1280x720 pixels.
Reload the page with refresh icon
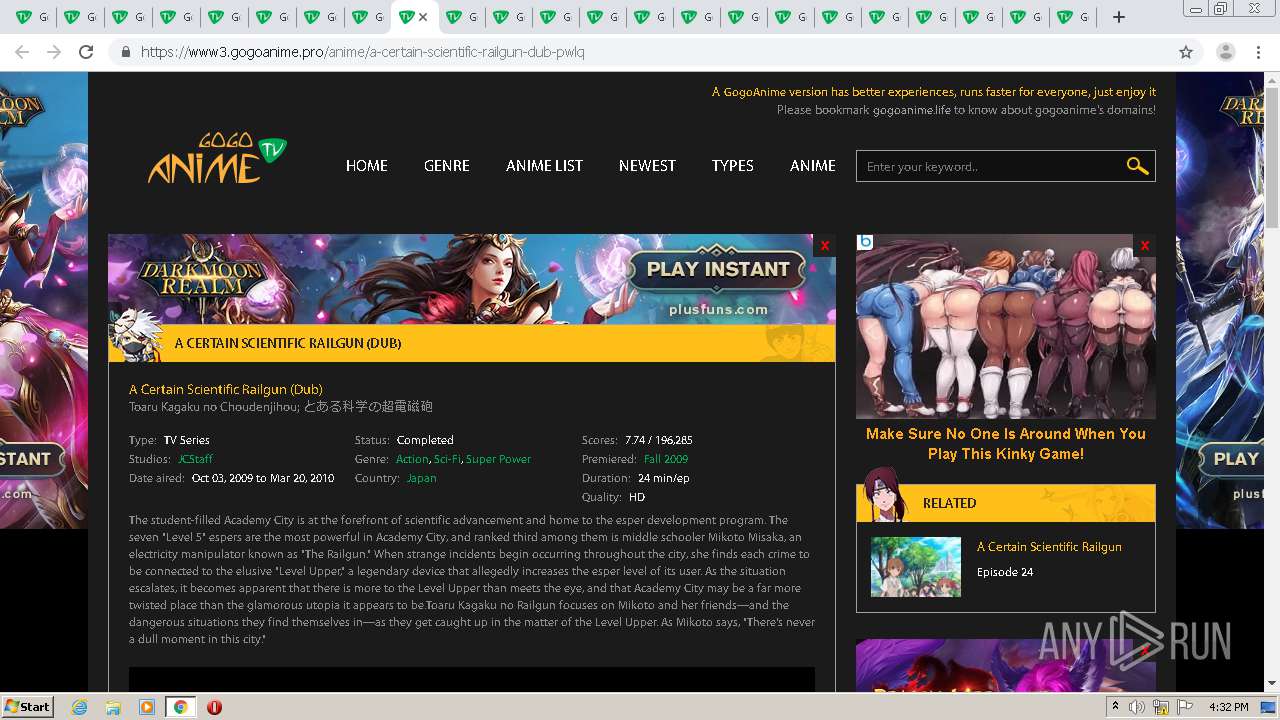(x=86, y=52)
